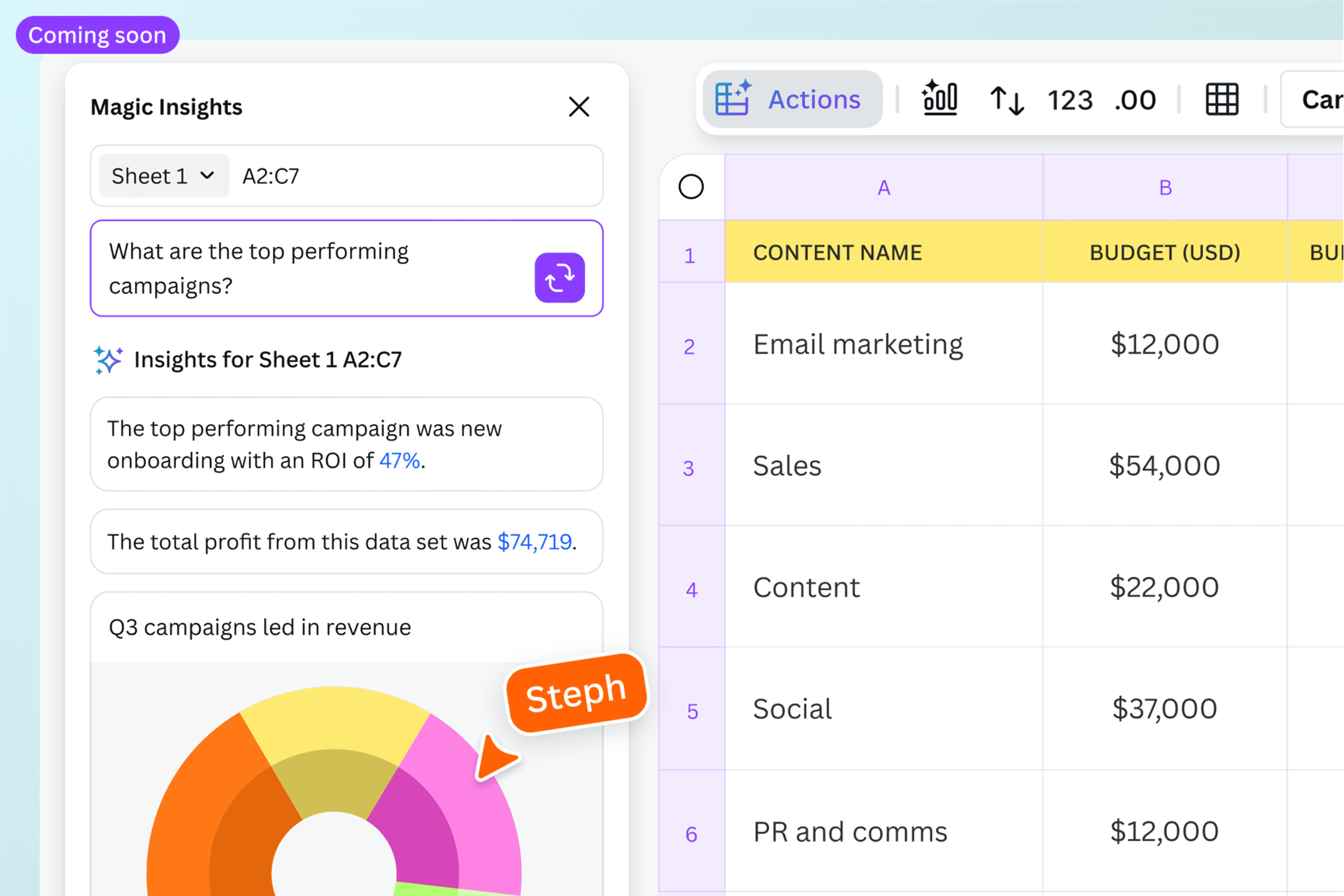Click the sparkle icon beside Insights heading
1344x896 pixels.
109,359
